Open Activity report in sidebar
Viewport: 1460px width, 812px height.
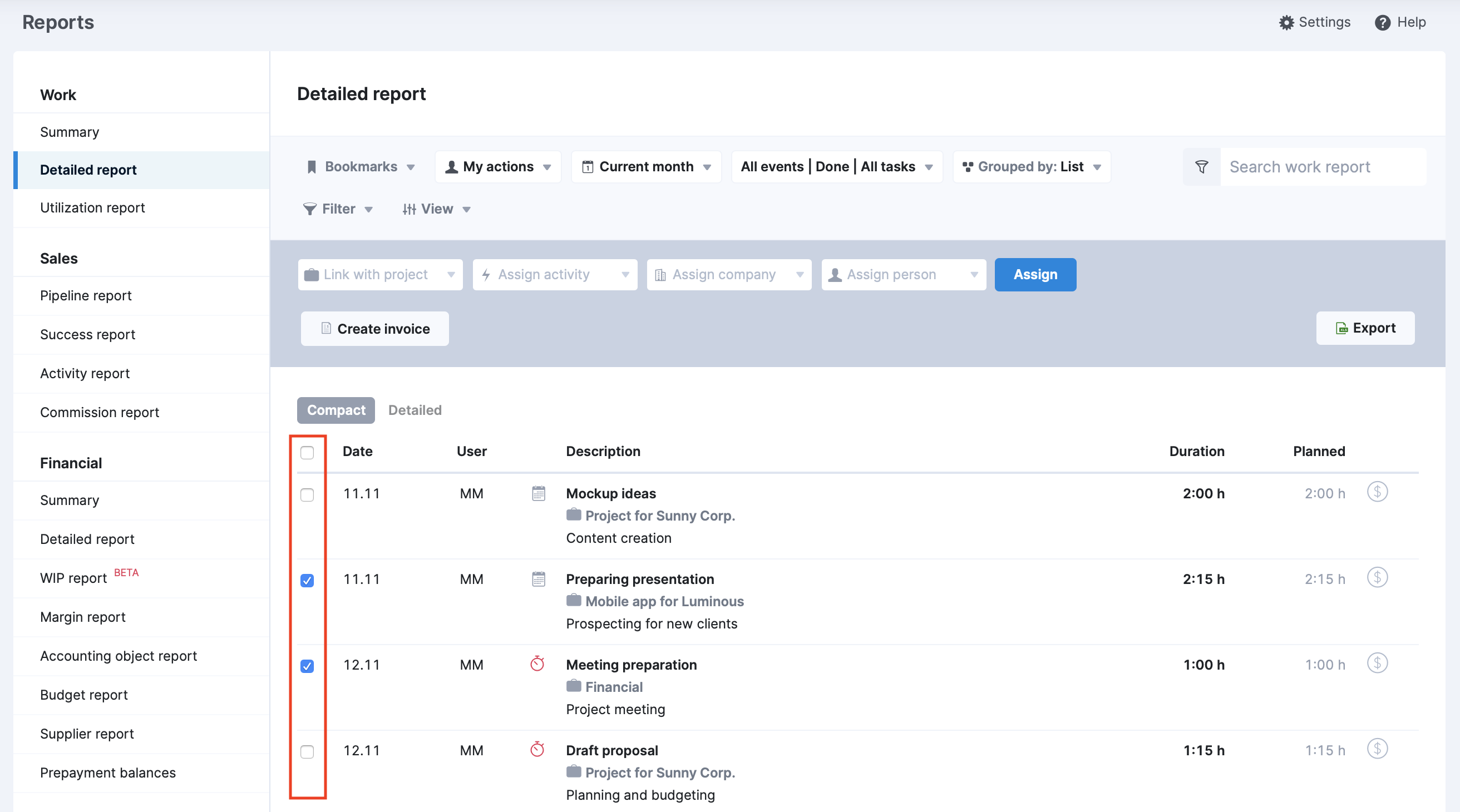point(141,374)
